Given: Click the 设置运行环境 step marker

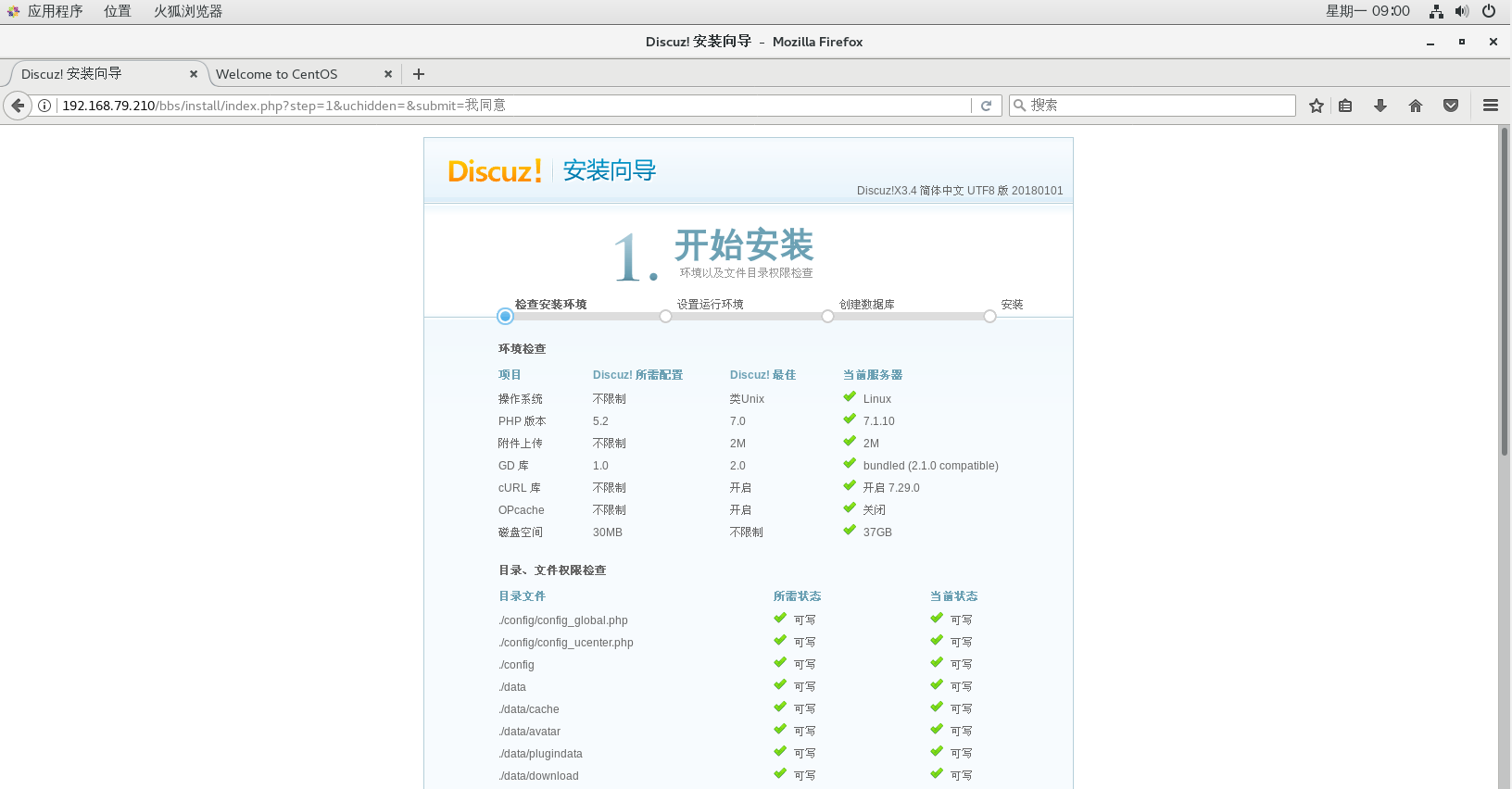Looking at the screenshot, I should coord(665,317).
